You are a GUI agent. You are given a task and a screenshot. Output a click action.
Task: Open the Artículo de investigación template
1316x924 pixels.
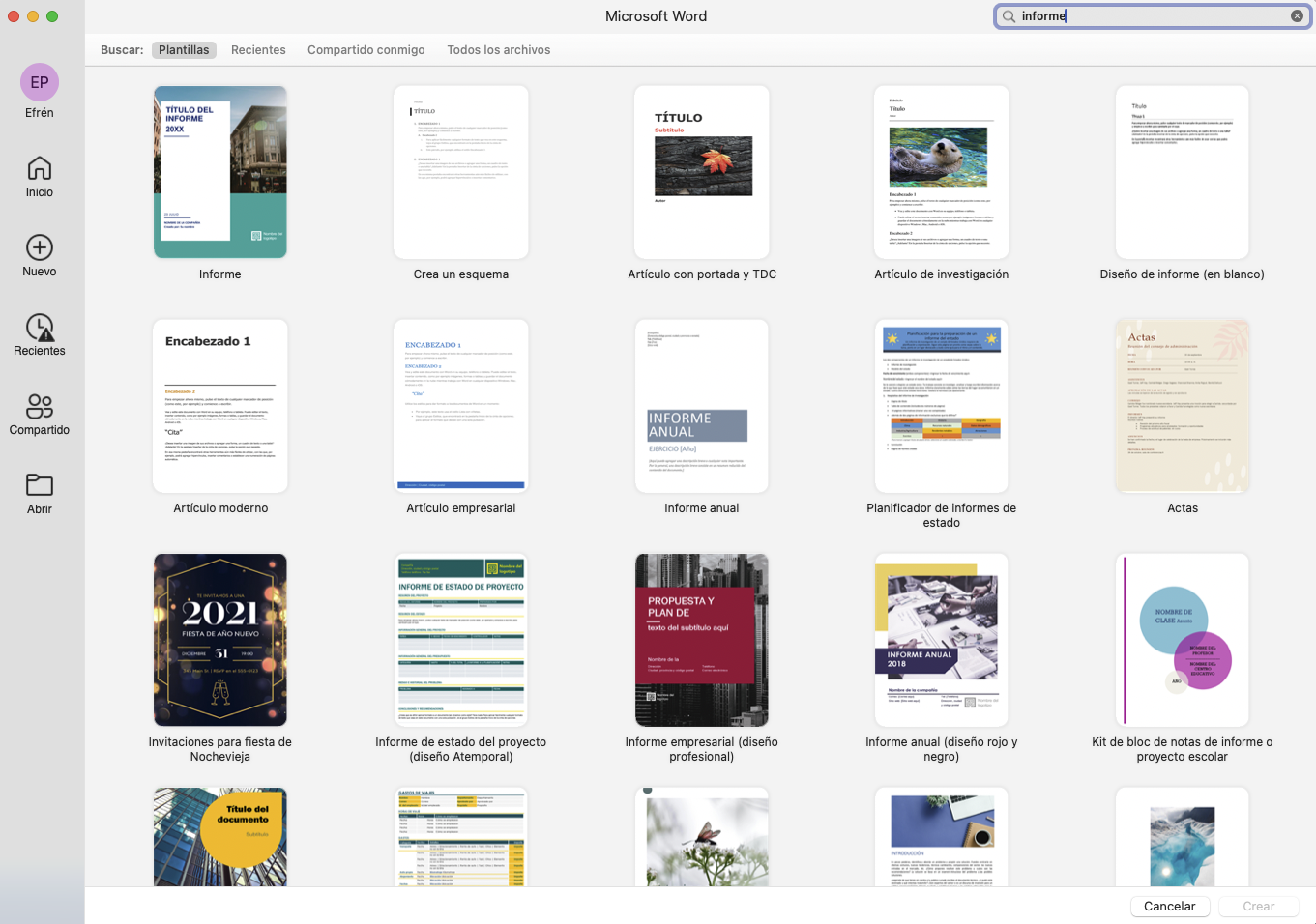941,172
